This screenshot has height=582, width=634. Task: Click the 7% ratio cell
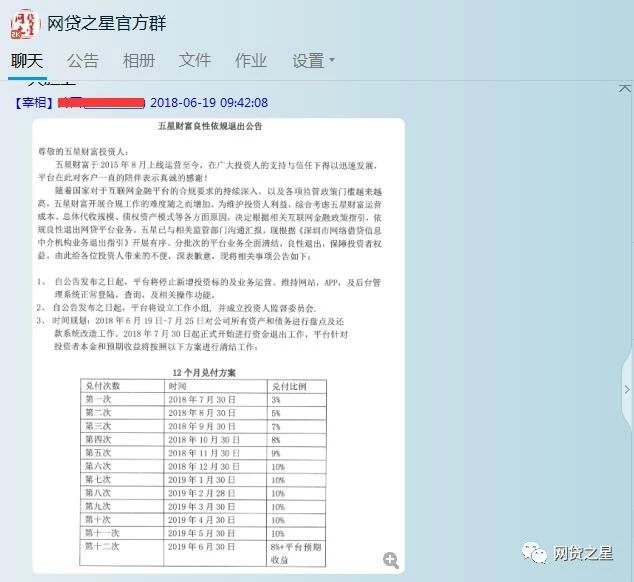tap(276, 427)
